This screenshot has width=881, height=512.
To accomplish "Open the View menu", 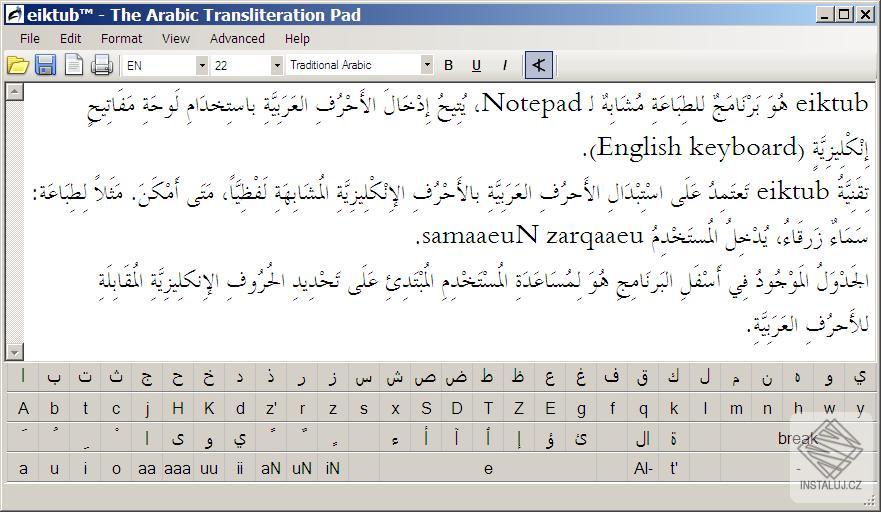I will click(x=176, y=38).
